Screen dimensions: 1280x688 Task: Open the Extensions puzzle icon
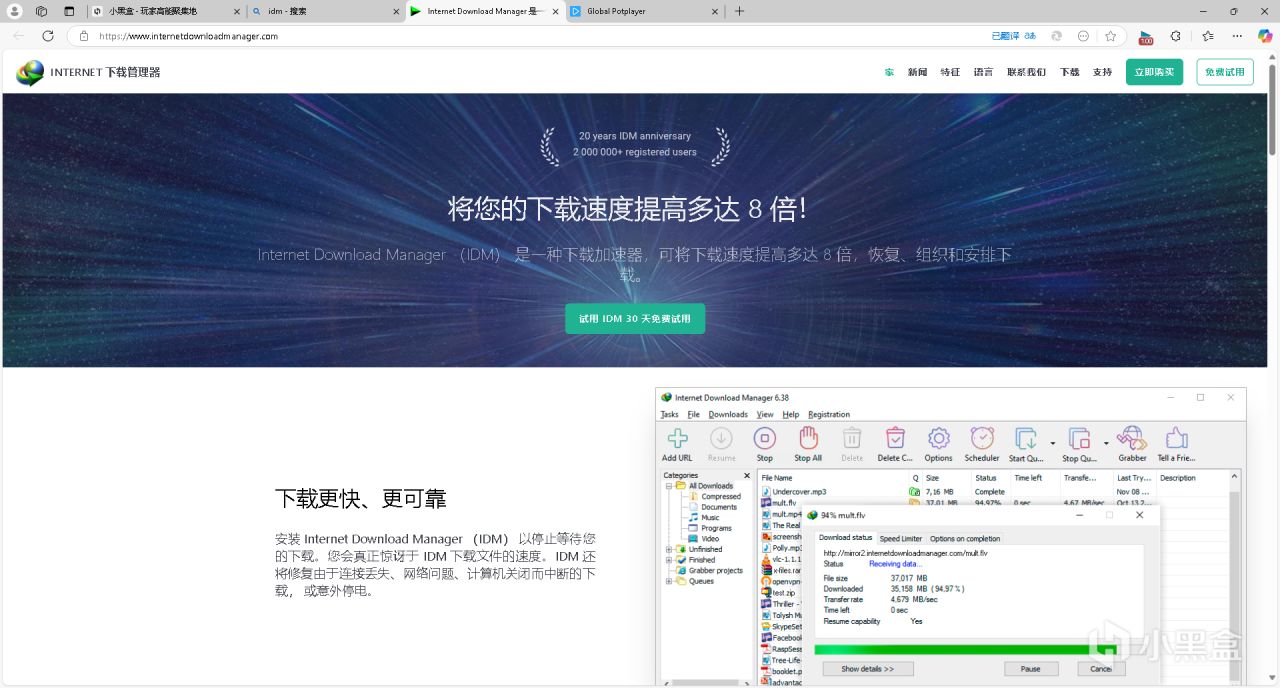coord(1175,36)
